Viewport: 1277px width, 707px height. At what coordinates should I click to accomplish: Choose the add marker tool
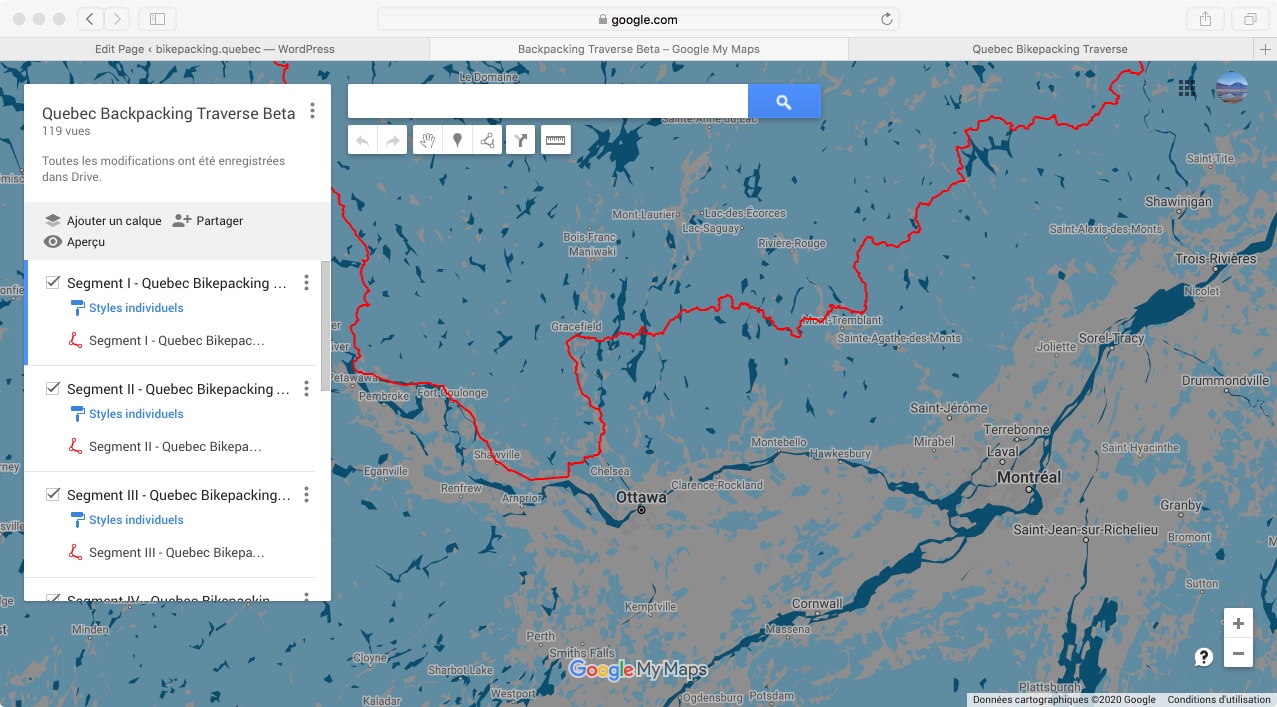458,141
